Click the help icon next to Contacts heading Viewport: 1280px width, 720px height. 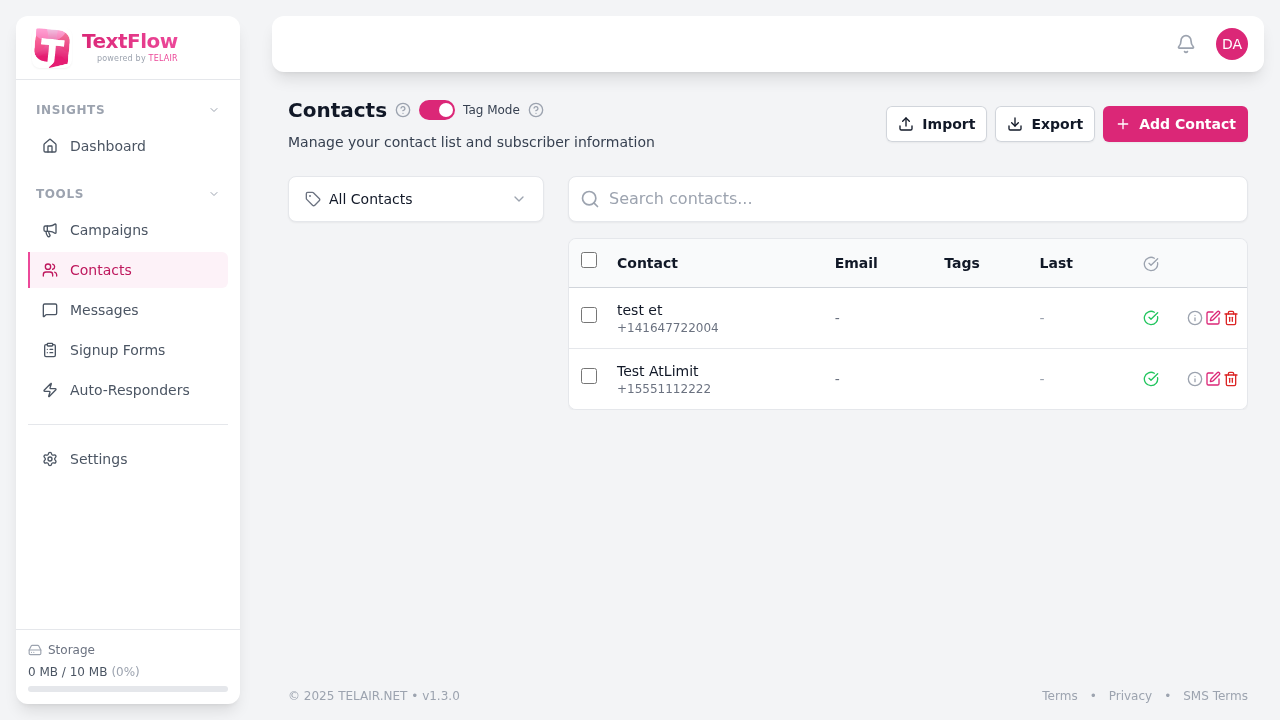pyautogui.click(x=402, y=110)
